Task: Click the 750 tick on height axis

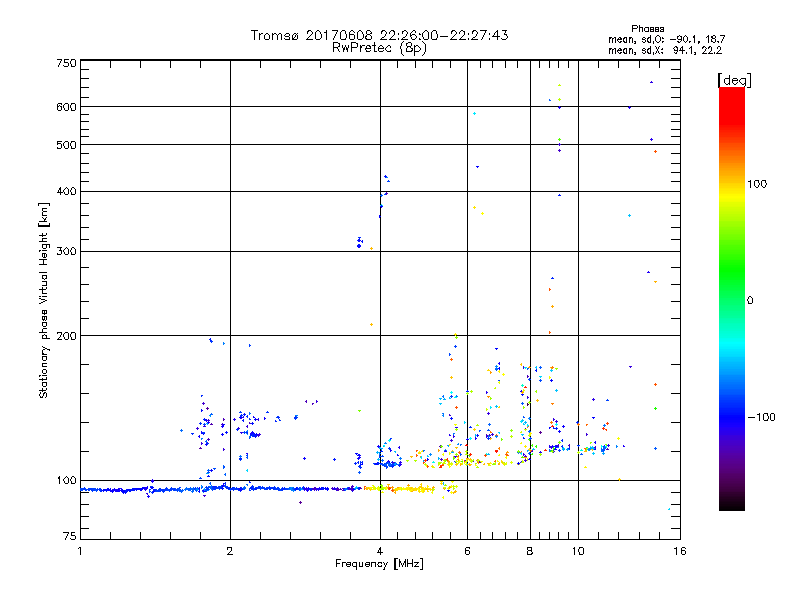Action: [x=65, y=63]
